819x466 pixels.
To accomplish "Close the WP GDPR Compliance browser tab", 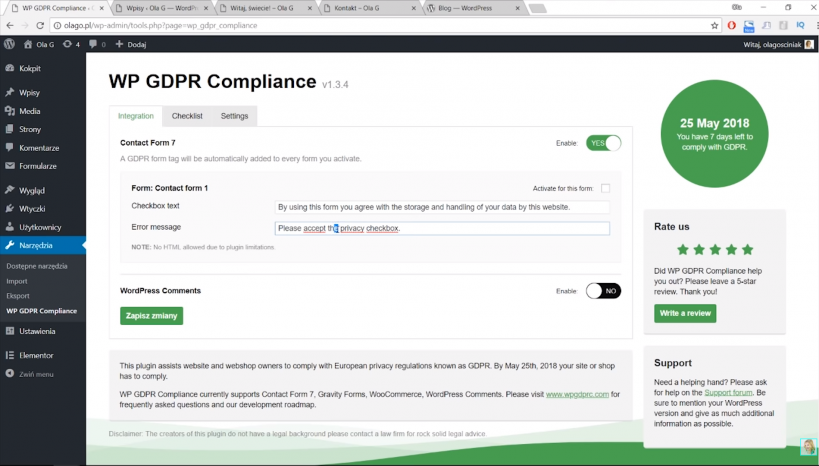I will (x=101, y=8).
